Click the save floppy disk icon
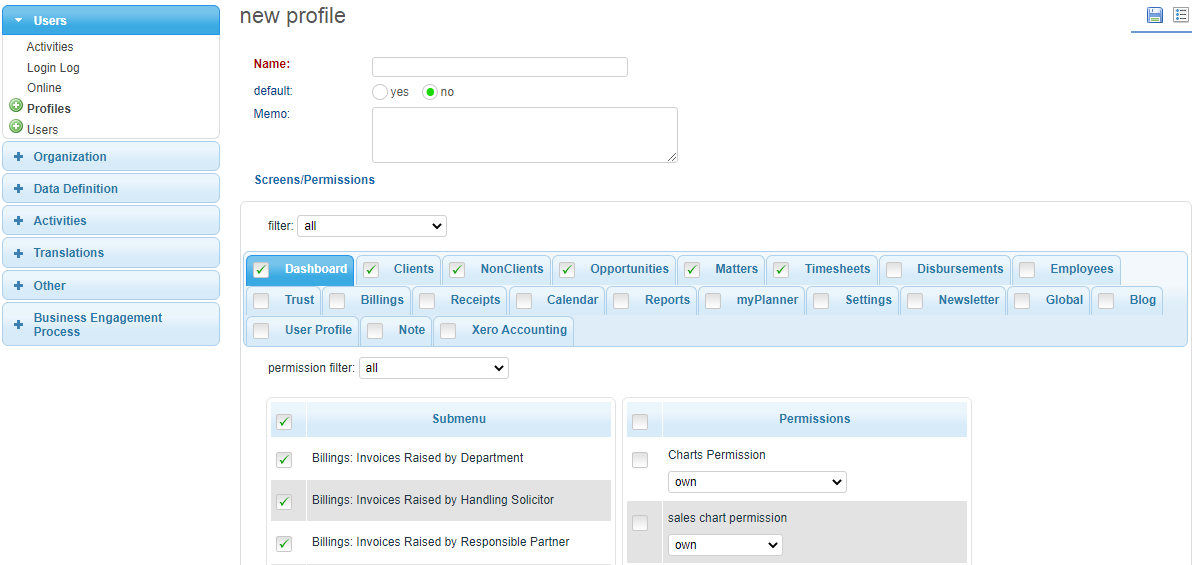Image resolution: width=1196 pixels, height=565 pixels. coord(1155,15)
